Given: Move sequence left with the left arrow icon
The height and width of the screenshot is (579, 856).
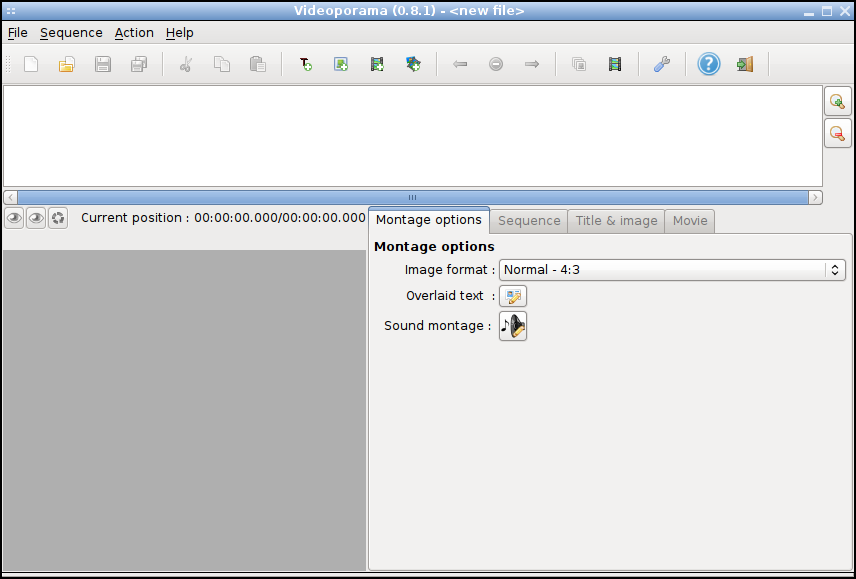Looking at the screenshot, I should 460,64.
